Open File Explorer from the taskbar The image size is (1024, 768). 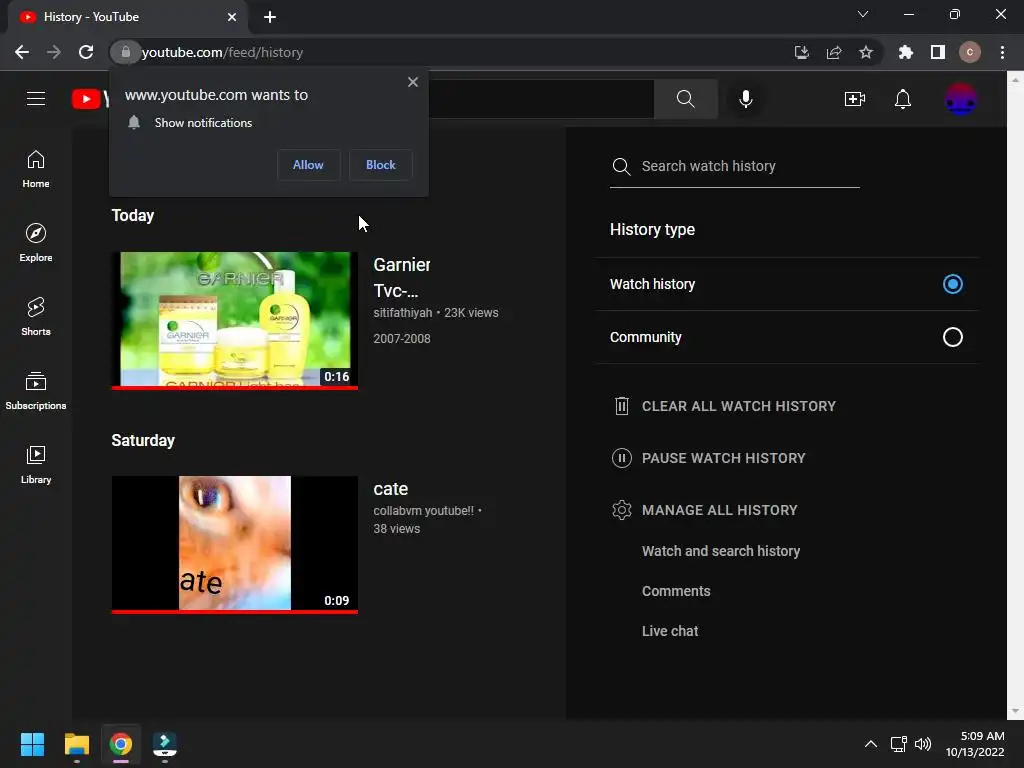tap(76, 744)
